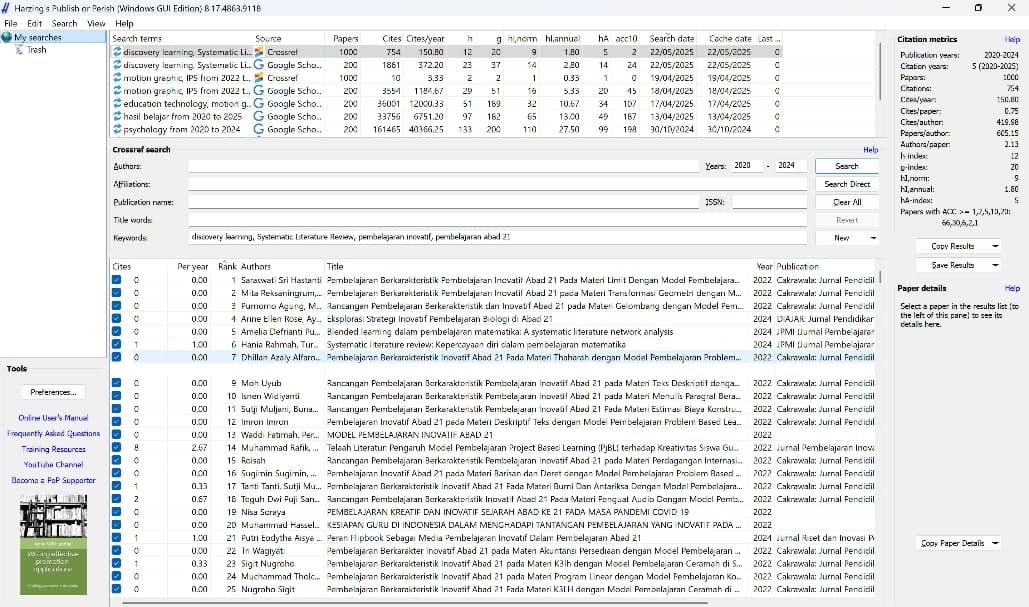Viewport: 1029px width, 607px height.
Task: Click the Keywords input field
Action: (497, 238)
